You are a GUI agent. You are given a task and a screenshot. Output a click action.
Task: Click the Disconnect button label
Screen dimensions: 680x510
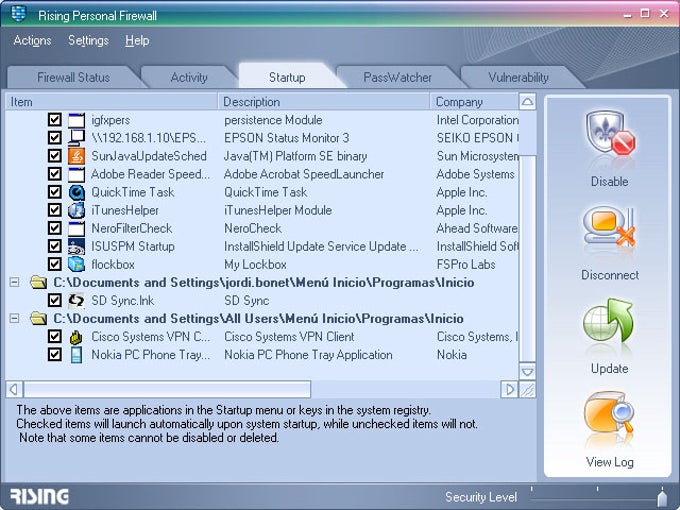click(610, 275)
